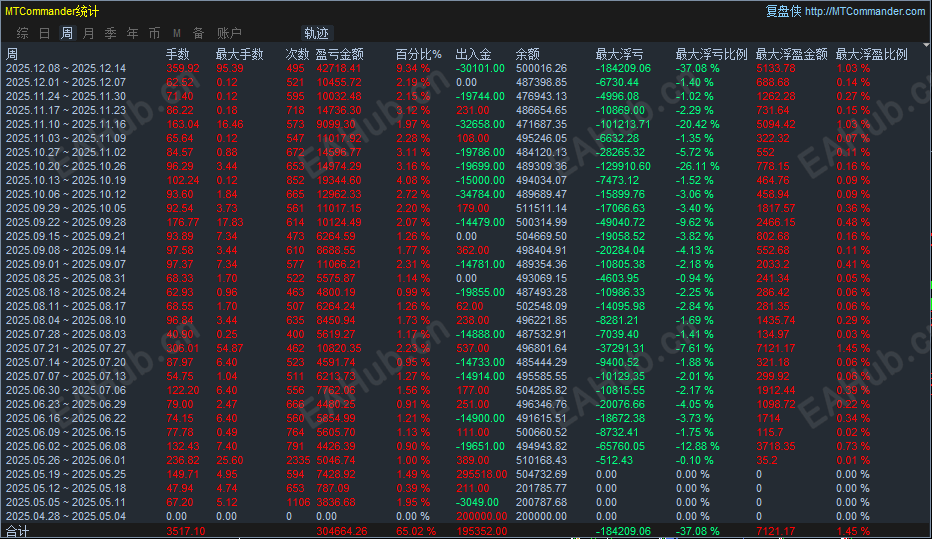932x539 pixels.
Task: Sort by the 出入金 column header
Action: 473,54
